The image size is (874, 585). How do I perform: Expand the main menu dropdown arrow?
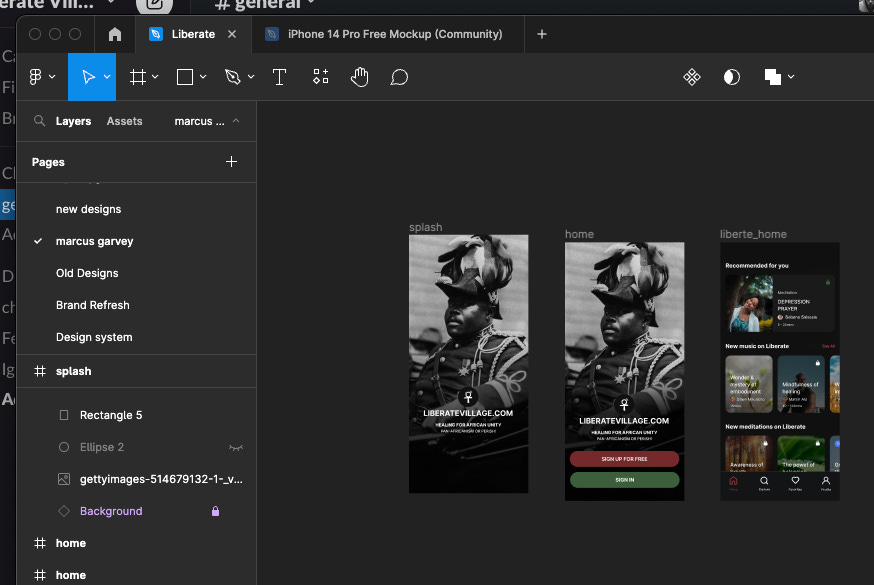pyautogui.click(x=52, y=77)
